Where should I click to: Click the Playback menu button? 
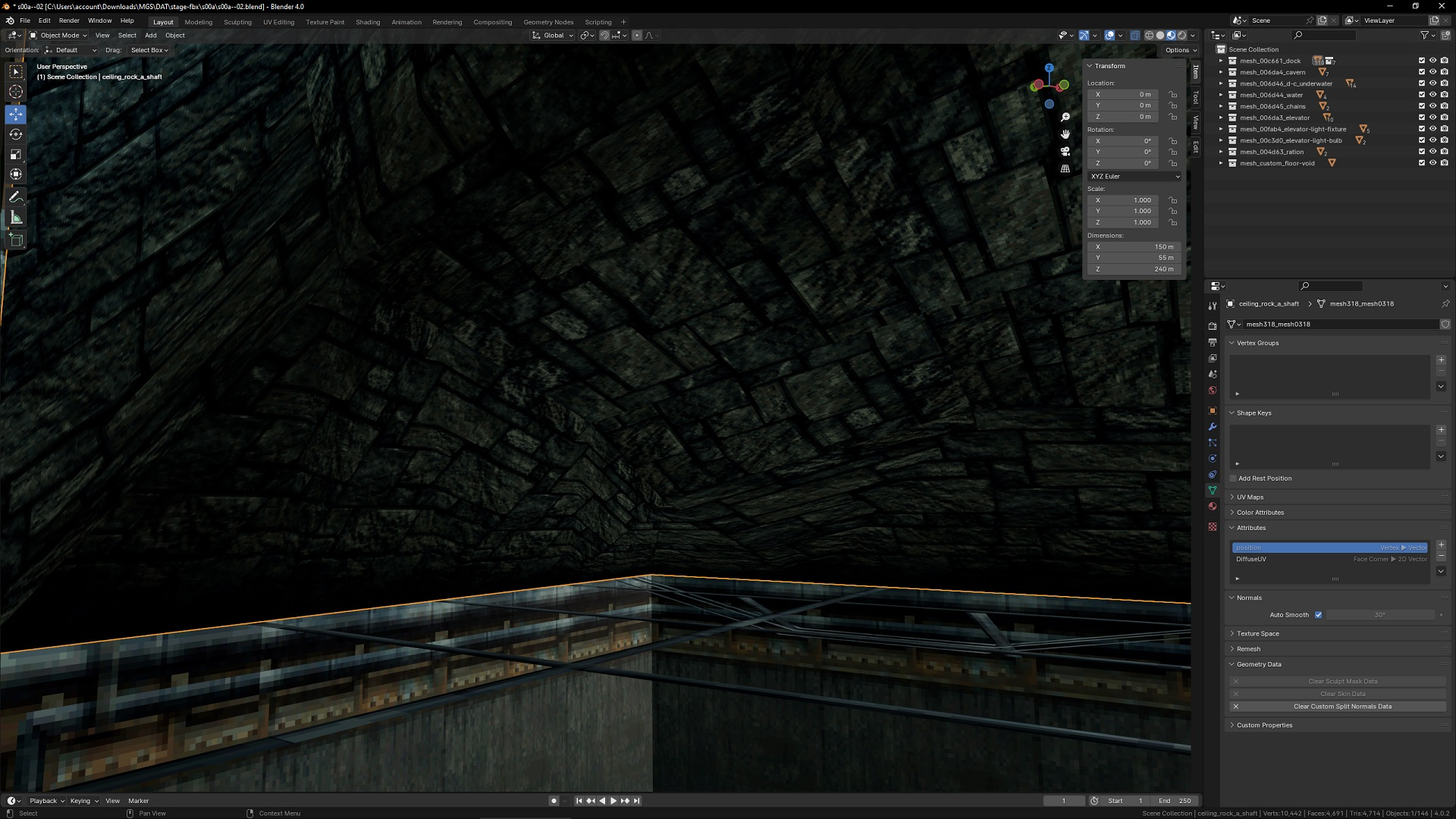[x=46, y=801]
